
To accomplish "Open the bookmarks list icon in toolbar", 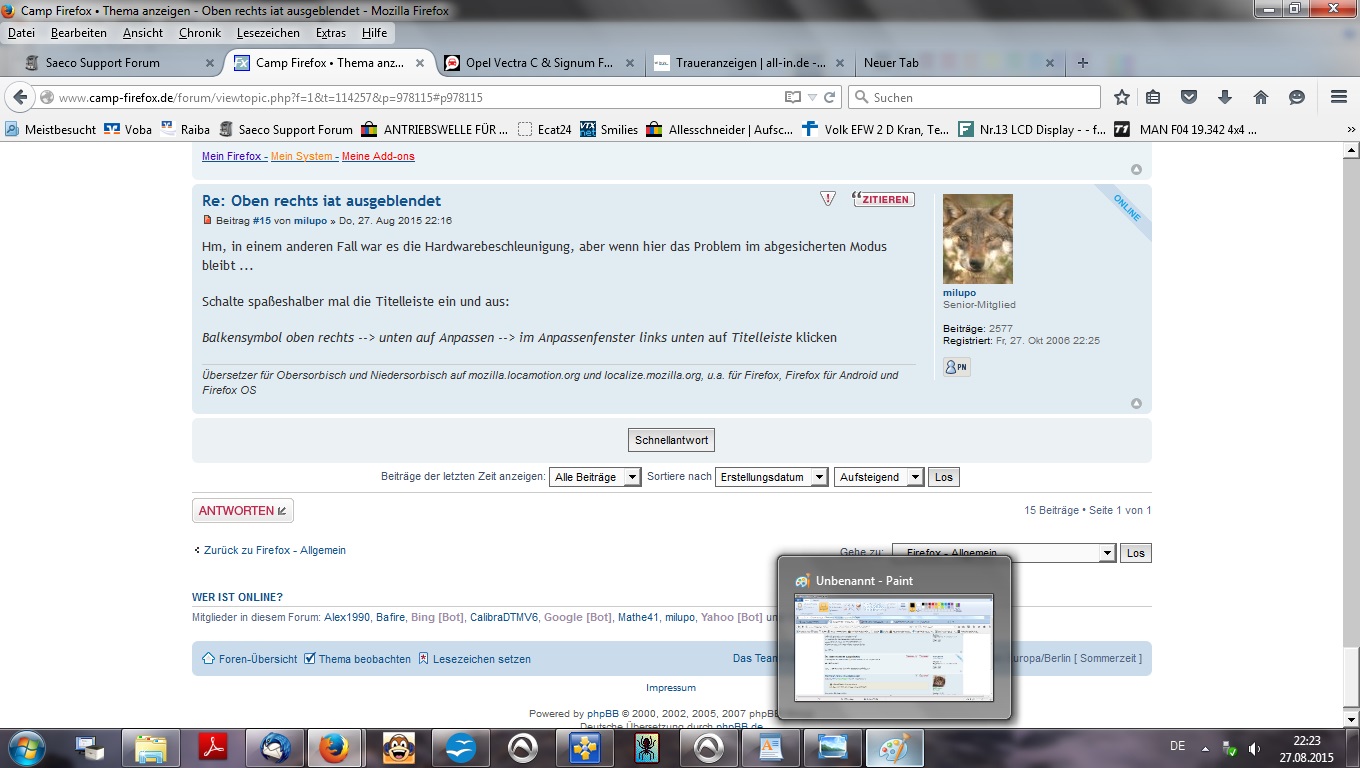I will click(x=1153, y=97).
